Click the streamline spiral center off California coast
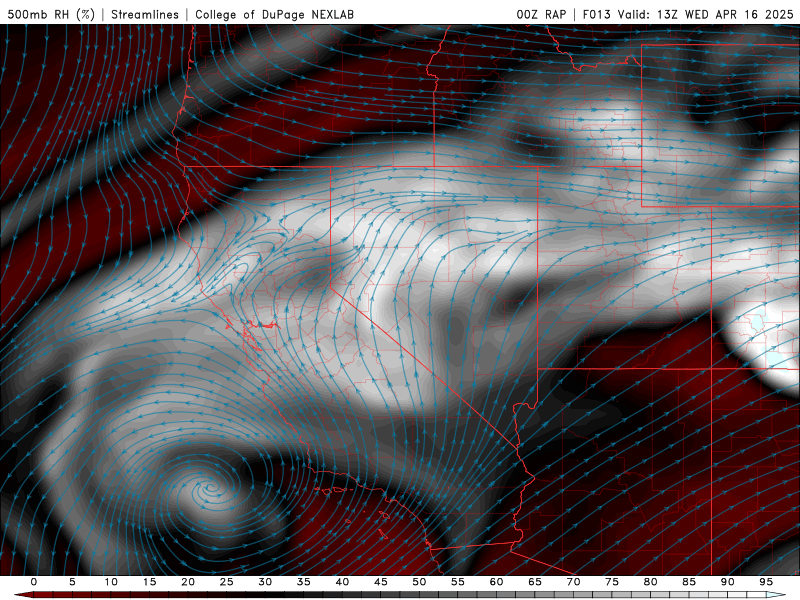Image resolution: width=800 pixels, height=600 pixels. [213, 489]
